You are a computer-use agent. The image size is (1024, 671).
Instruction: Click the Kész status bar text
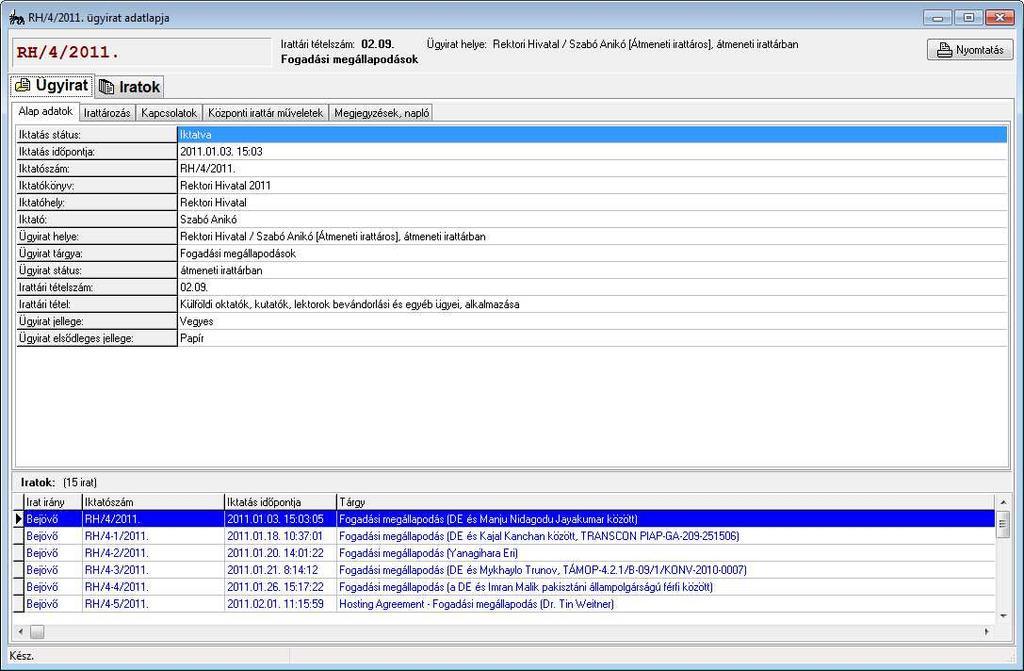pyautogui.click(x=22, y=656)
